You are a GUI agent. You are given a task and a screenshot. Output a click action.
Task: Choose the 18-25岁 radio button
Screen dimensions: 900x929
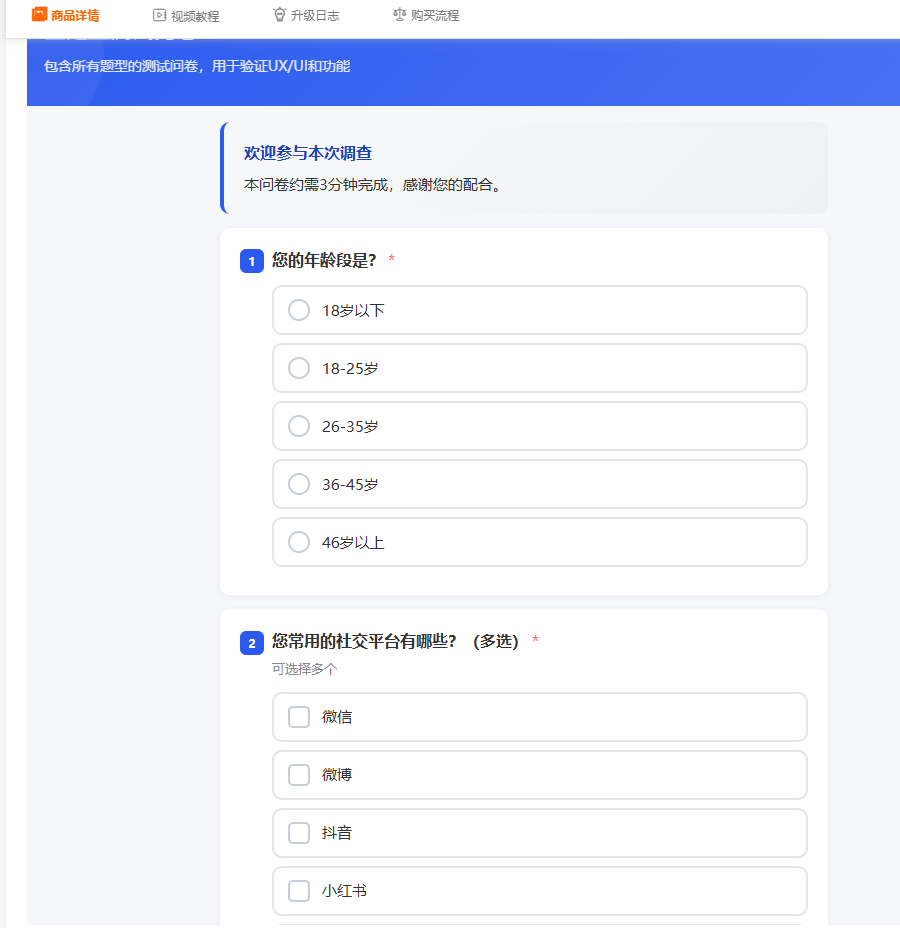tap(299, 368)
